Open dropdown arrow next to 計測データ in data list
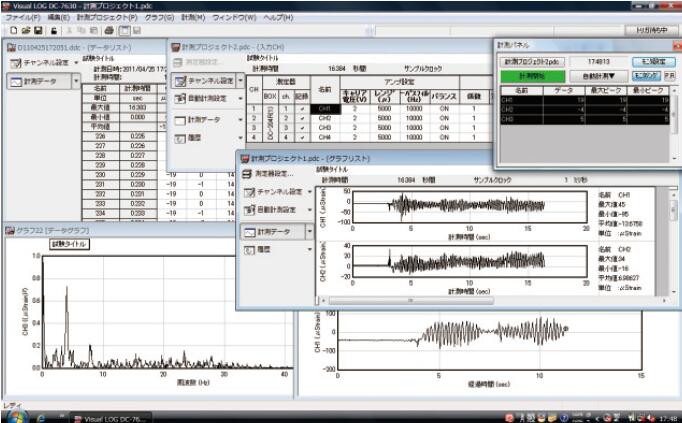The width and height of the screenshot is (682, 423). coord(76,81)
